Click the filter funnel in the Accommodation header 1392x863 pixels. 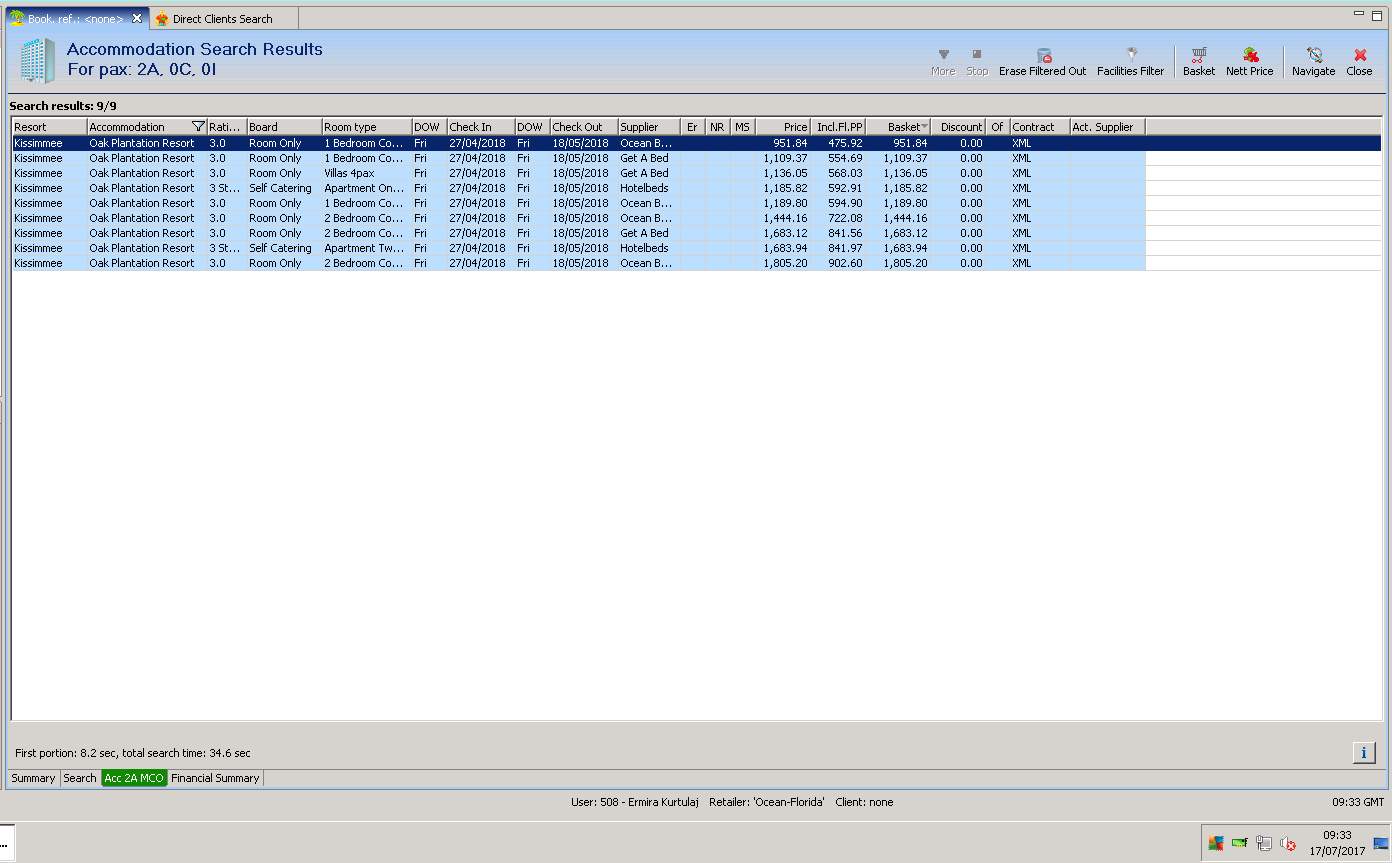pyautogui.click(x=198, y=127)
